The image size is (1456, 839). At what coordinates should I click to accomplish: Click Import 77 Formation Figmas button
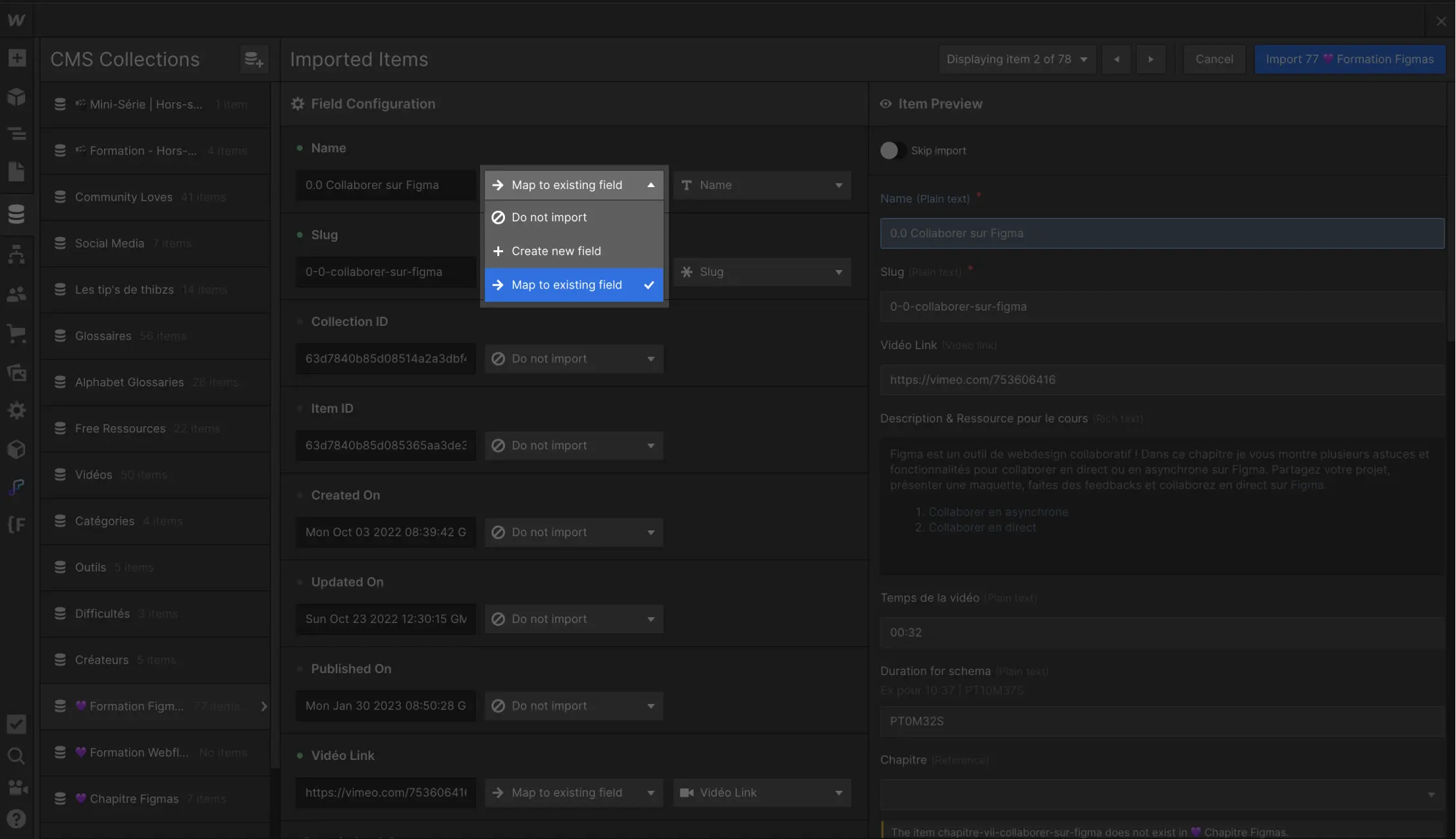pos(1350,59)
